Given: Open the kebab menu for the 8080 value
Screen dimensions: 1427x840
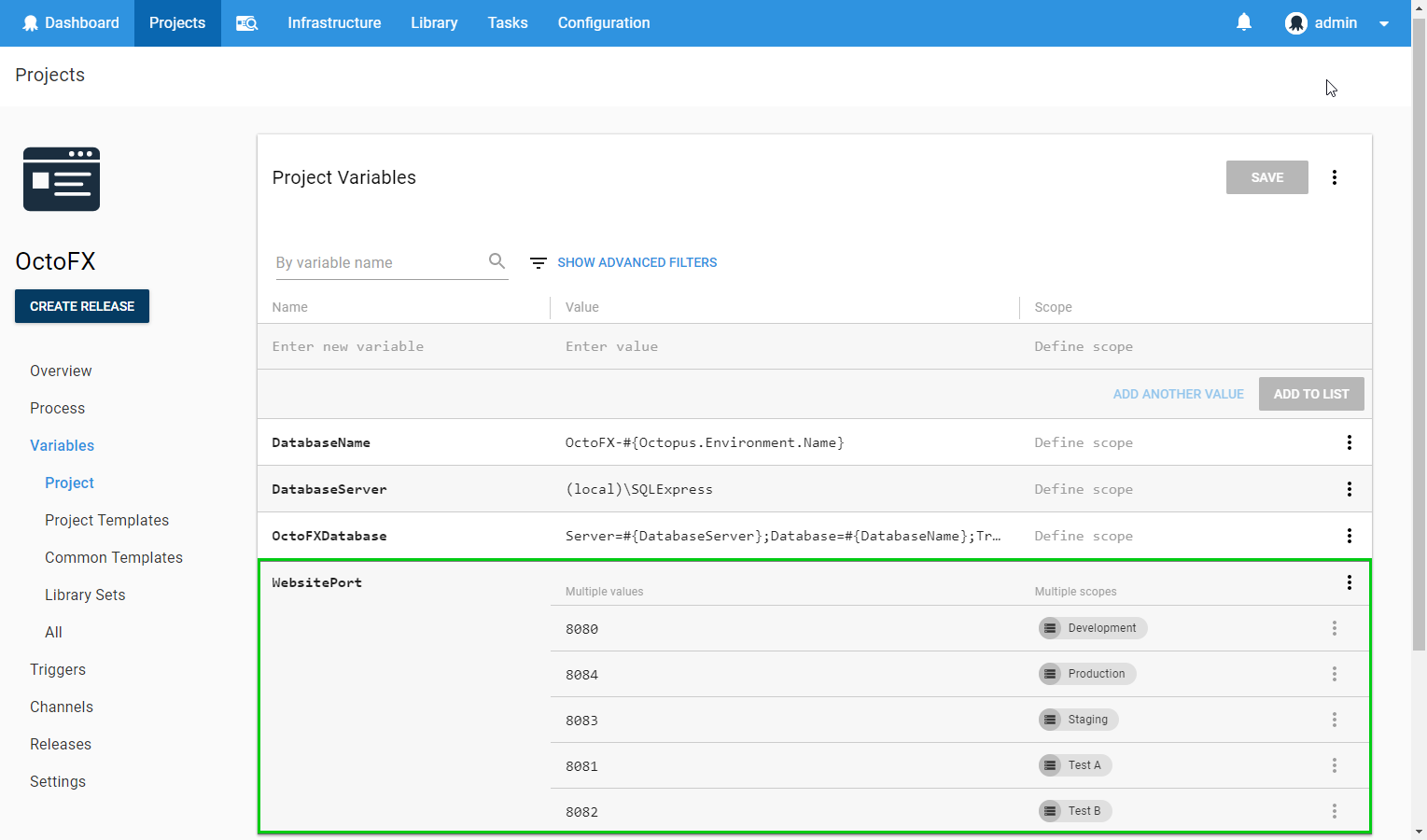Looking at the screenshot, I should click(x=1335, y=628).
